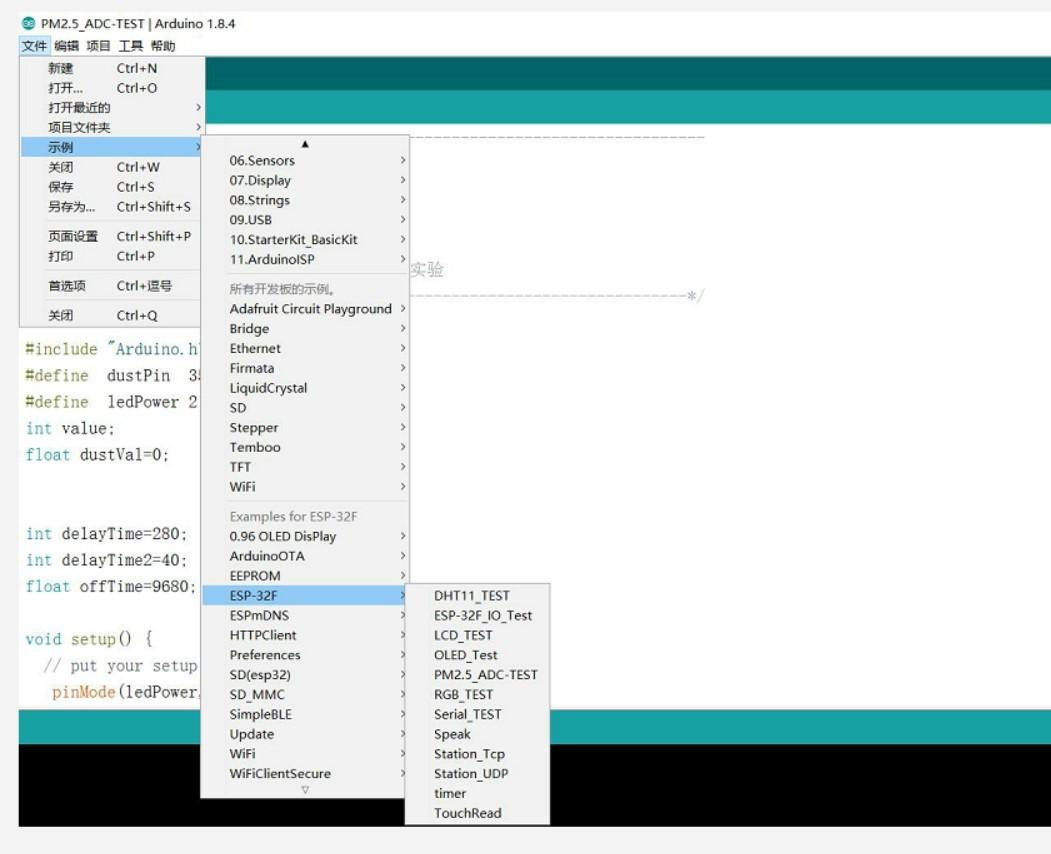The width and height of the screenshot is (1051, 854).
Task: Open HTTPClient examples submenu
Action: tap(305, 635)
